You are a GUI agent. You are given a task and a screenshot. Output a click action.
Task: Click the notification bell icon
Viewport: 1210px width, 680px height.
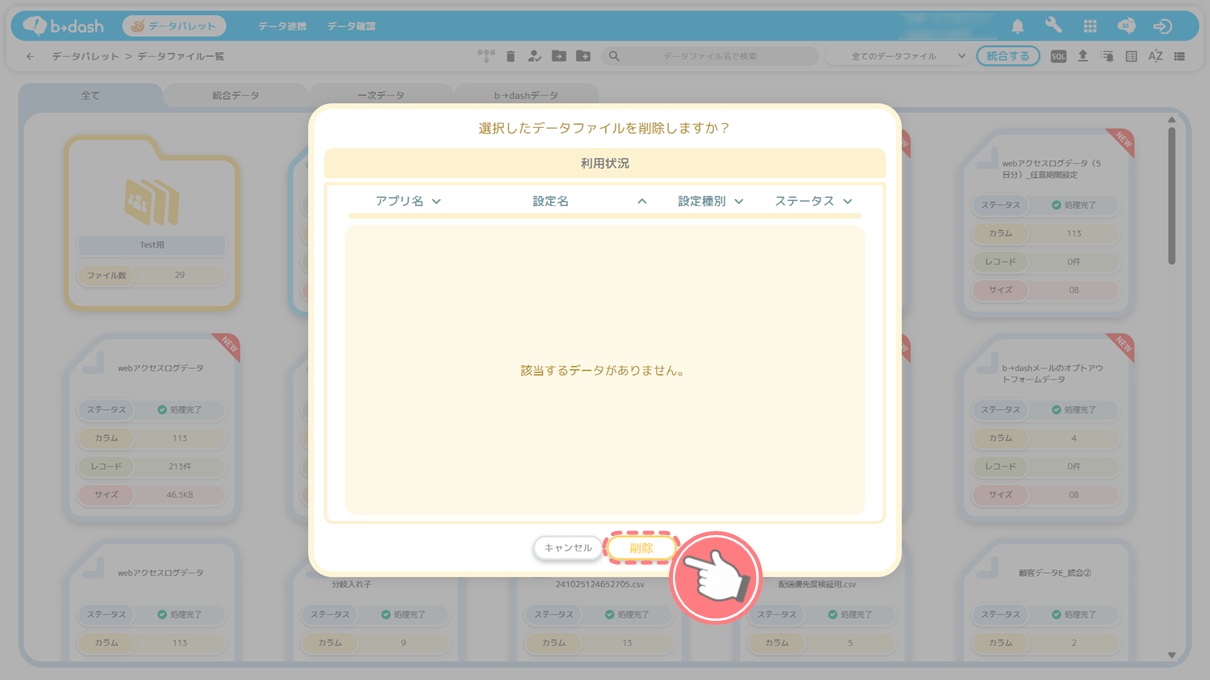coord(1017,27)
